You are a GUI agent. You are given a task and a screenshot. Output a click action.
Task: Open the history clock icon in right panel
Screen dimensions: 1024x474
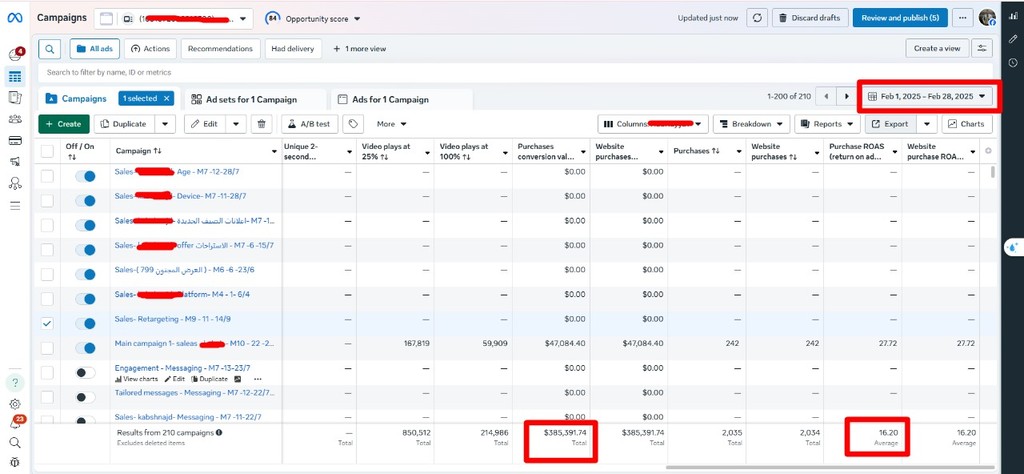(x=1013, y=63)
